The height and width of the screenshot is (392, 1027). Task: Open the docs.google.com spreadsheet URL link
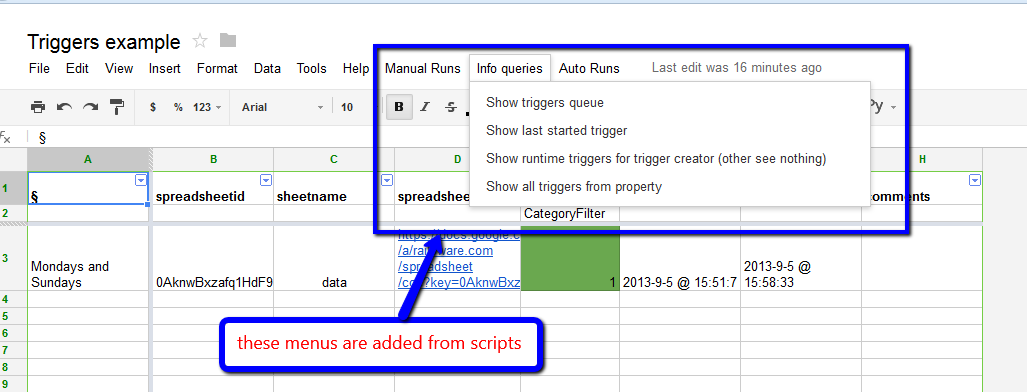pyautogui.click(x=458, y=259)
